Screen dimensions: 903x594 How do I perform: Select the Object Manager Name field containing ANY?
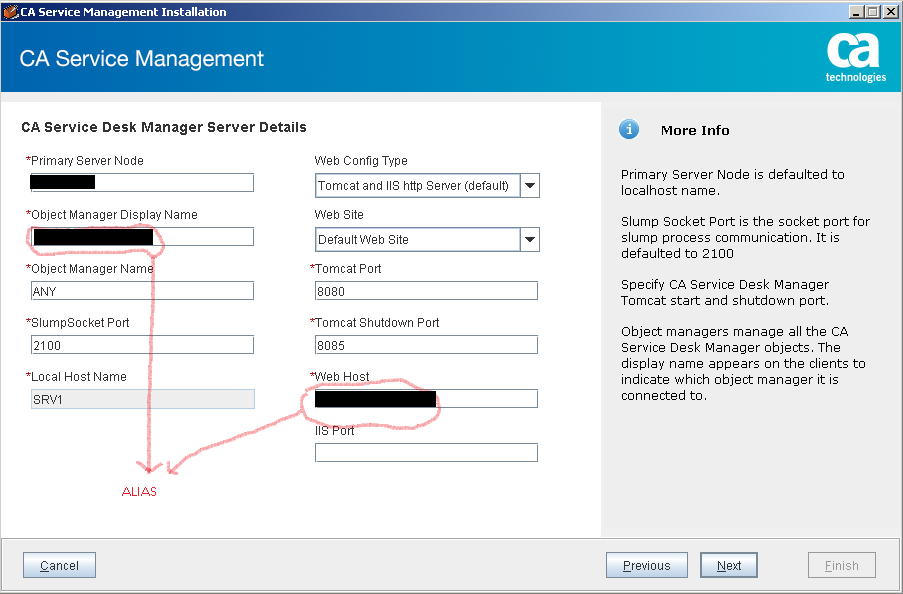[x=142, y=291]
